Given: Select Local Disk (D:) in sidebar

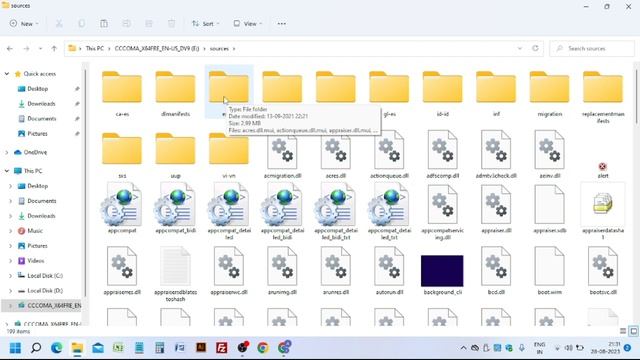Looking at the screenshot, I should (45, 291).
